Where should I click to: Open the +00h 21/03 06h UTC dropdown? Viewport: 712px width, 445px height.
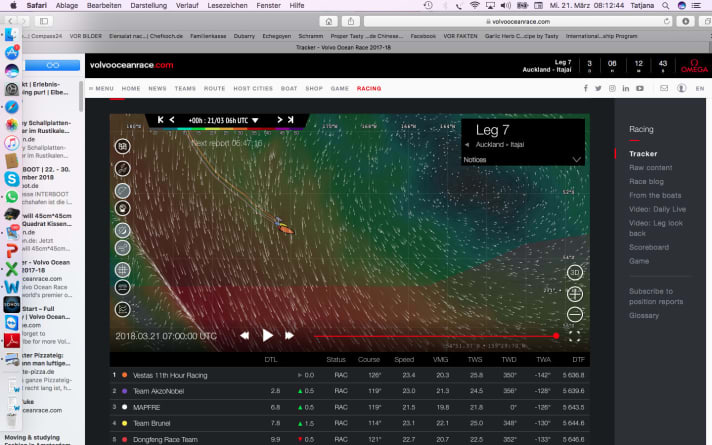223,120
